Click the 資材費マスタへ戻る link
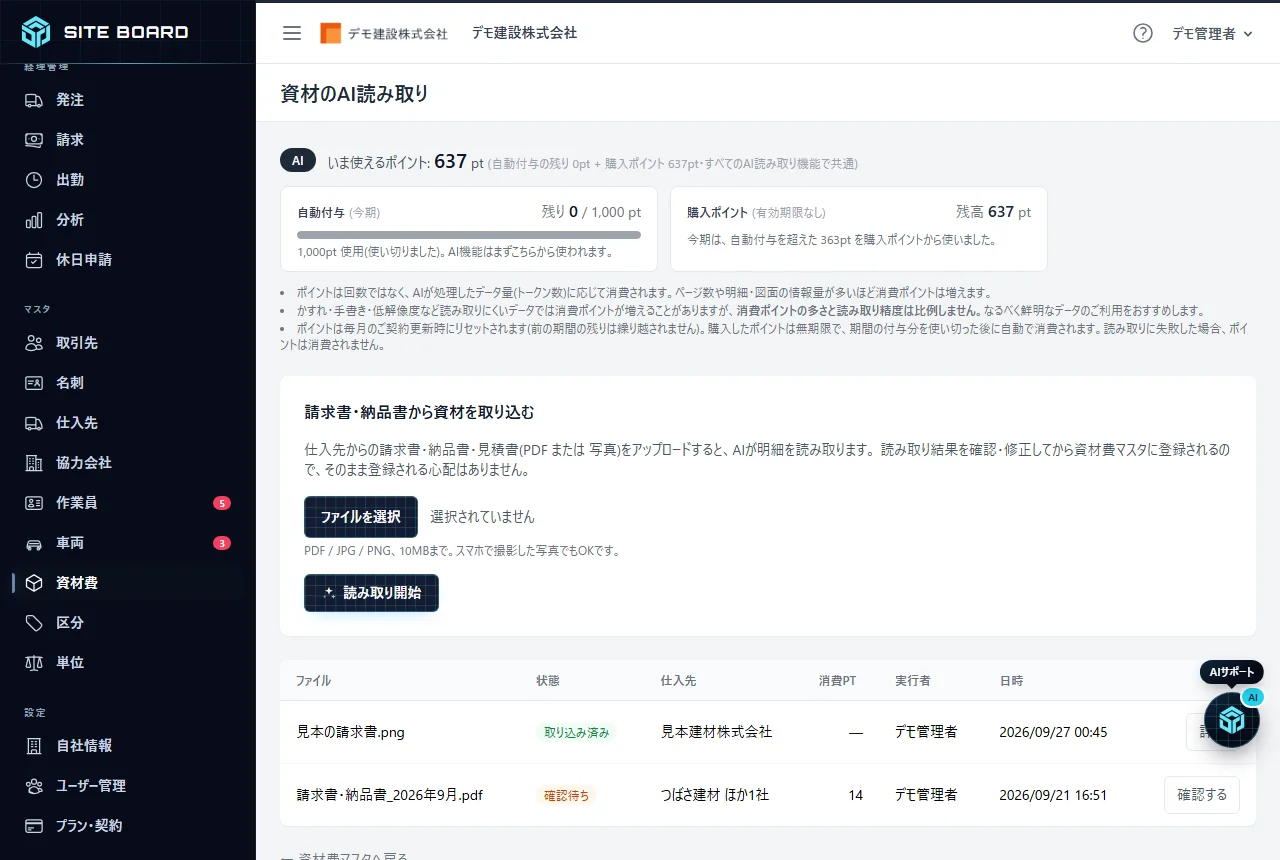The image size is (1280, 860). point(344,857)
